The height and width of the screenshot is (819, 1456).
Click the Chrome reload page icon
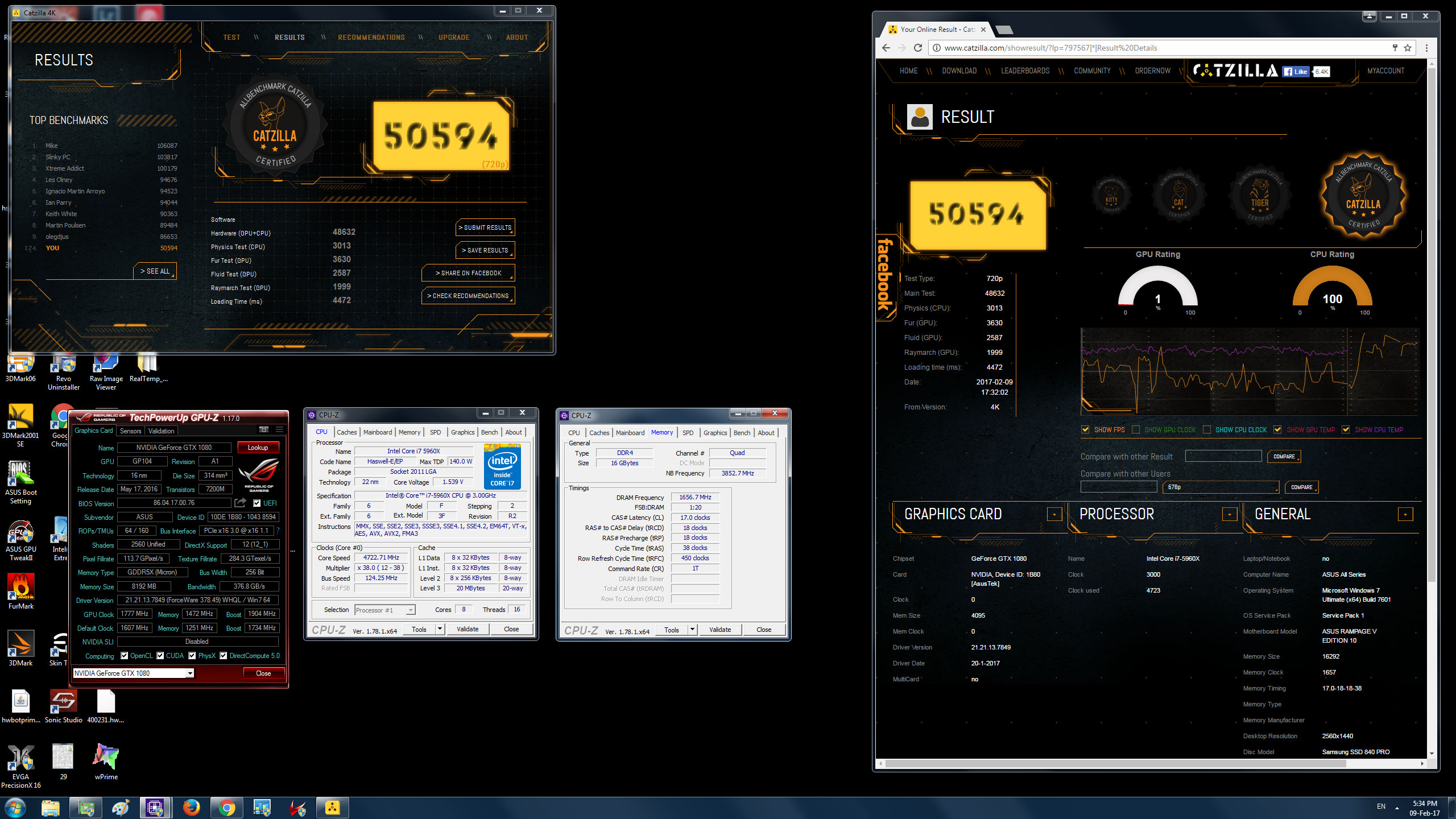[x=917, y=48]
